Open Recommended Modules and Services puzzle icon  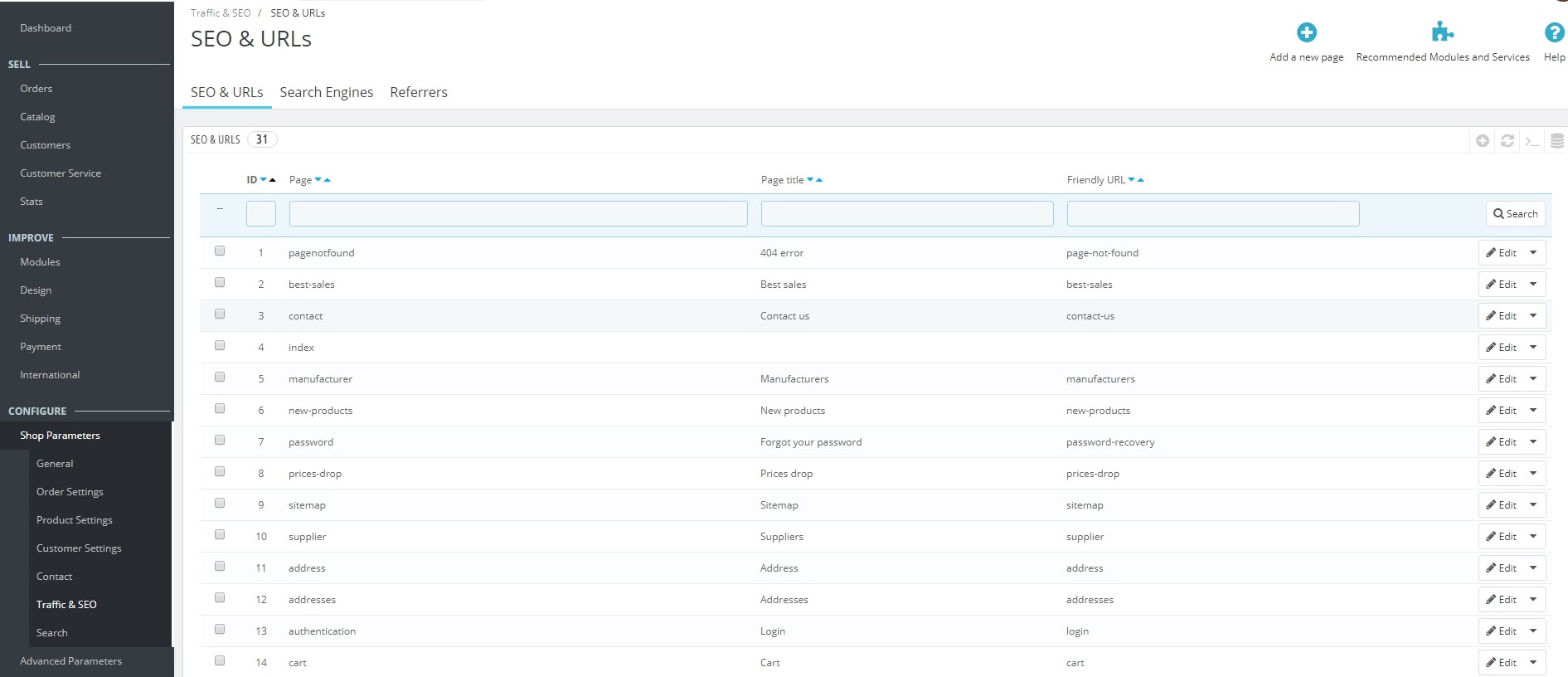click(x=1443, y=32)
